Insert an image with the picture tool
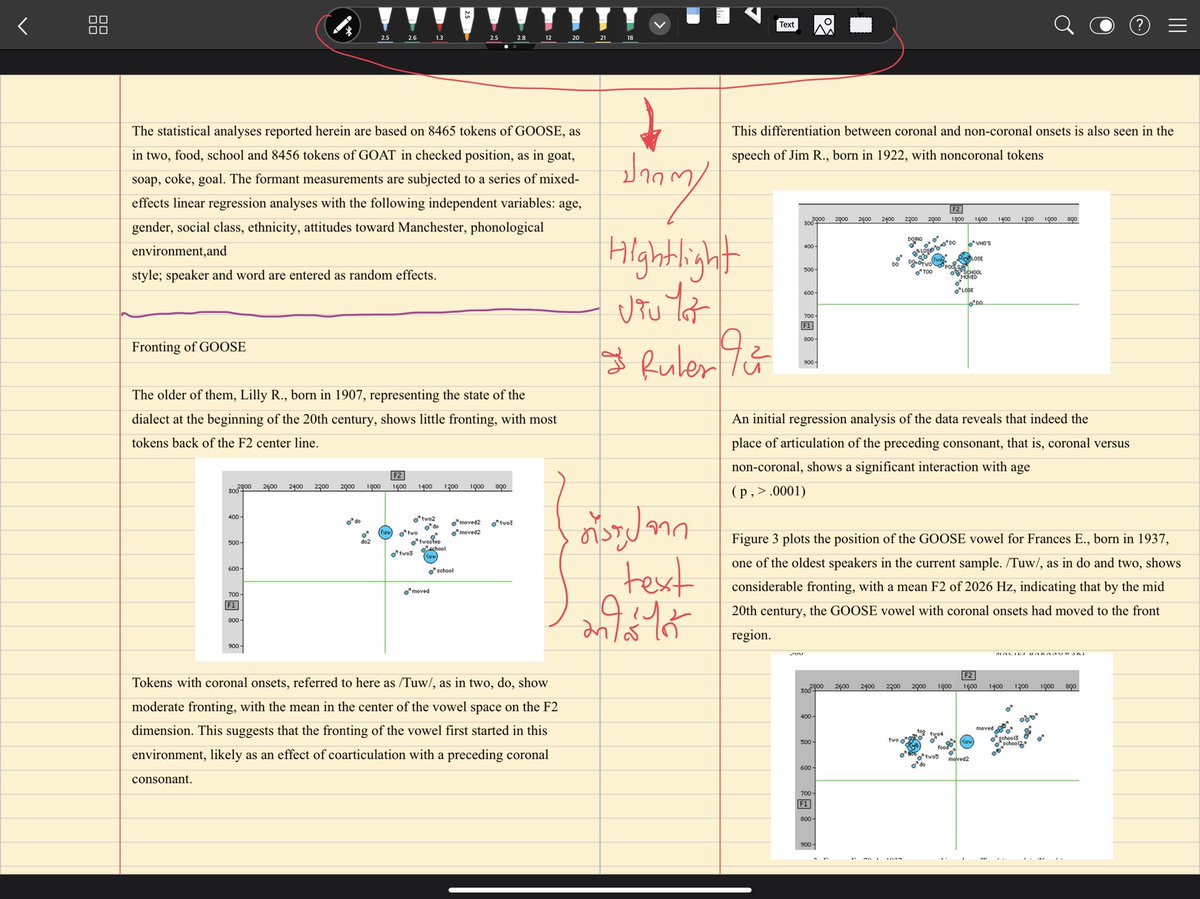1200x899 pixels. pyautogui.click(x=824, y=25)
